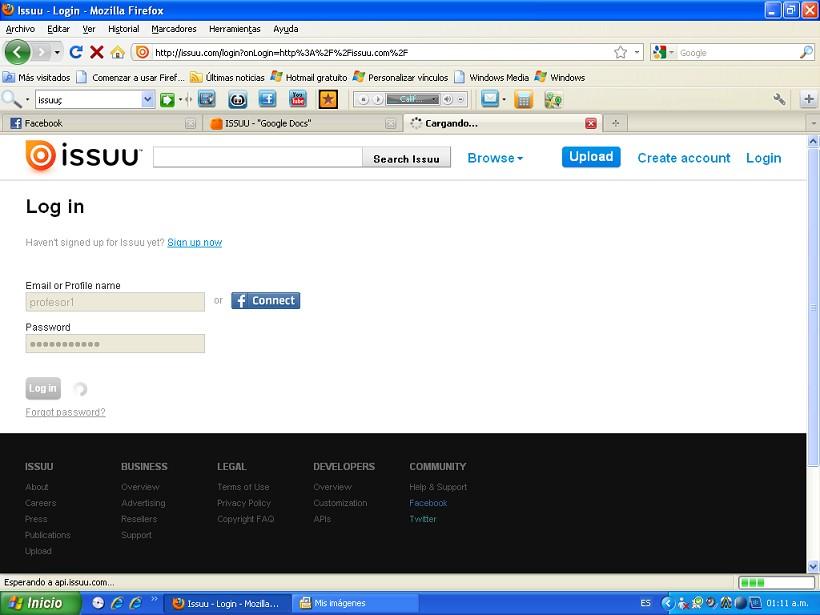Switch to the ISSUU Google Docs tab

click(302, 123)
